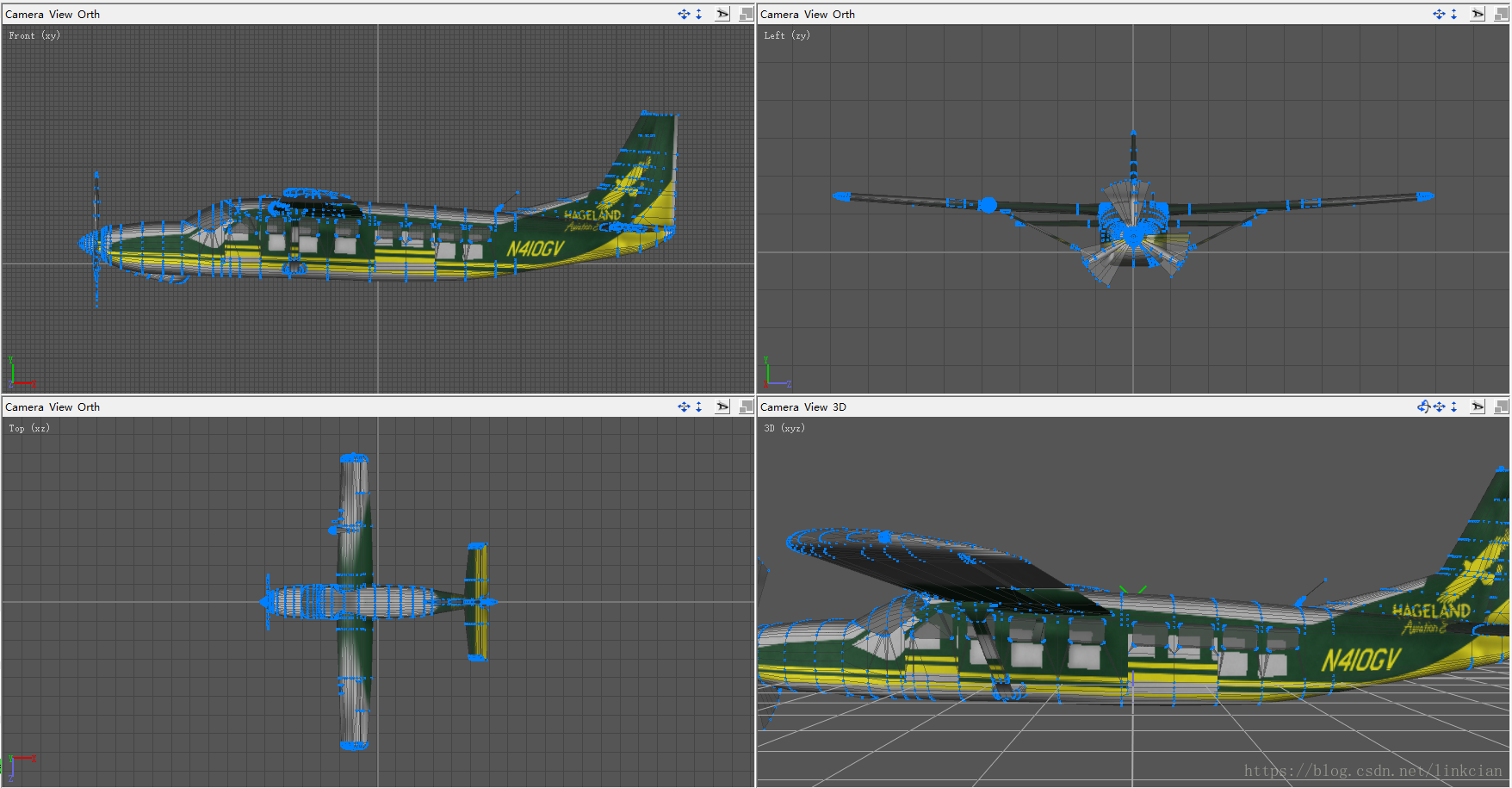Maximize the Left (zy) viewport
The width and height of the screenshot is (1512, 788).
pyautogui.click(x=1502, y=14)
